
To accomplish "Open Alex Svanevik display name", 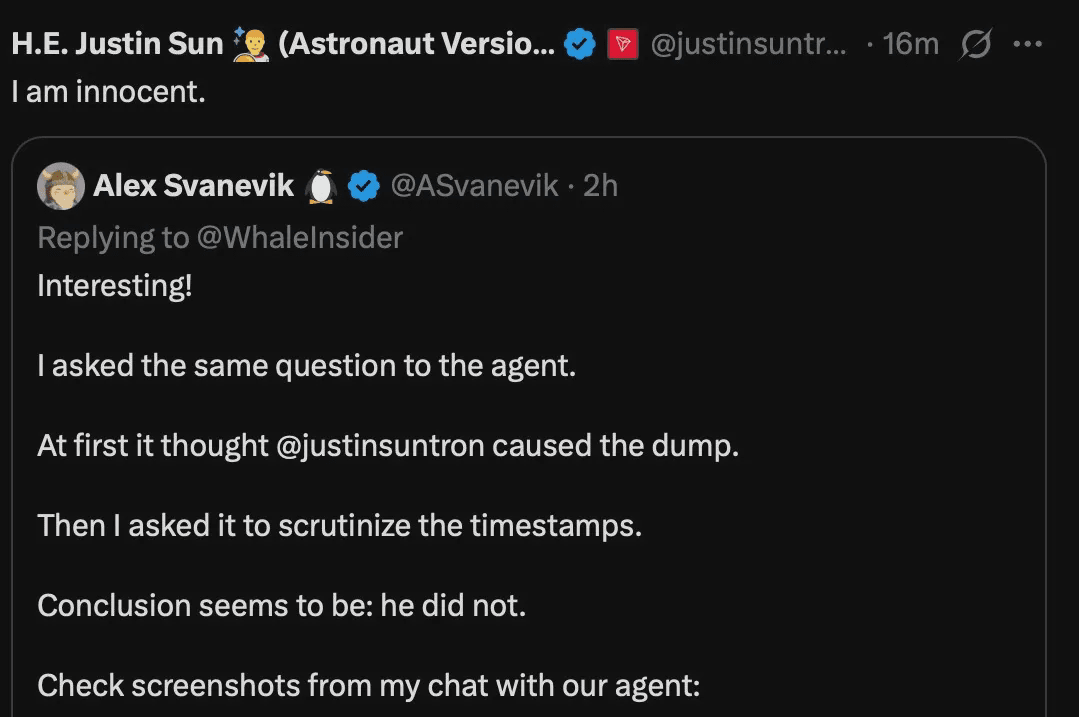I will coord(193,186).
